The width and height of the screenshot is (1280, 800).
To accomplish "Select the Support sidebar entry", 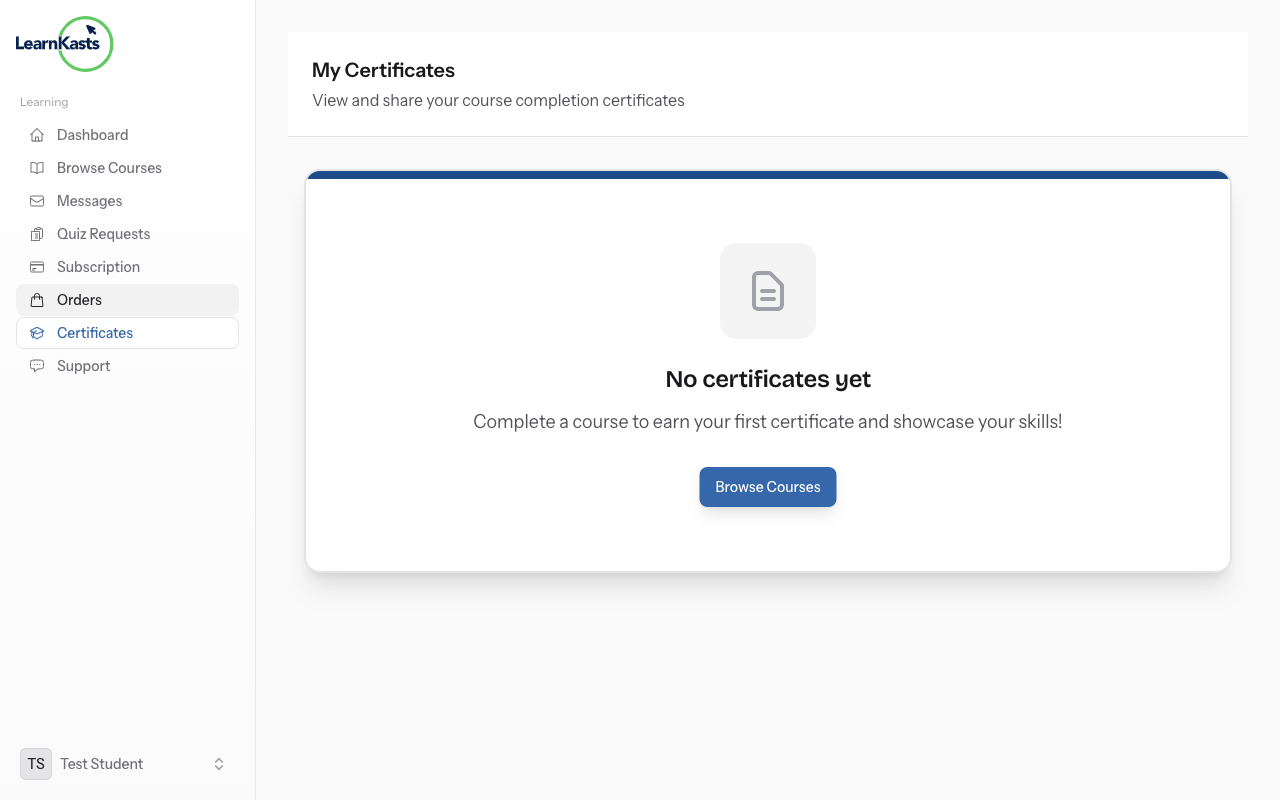I will click(x=83, y=365).
